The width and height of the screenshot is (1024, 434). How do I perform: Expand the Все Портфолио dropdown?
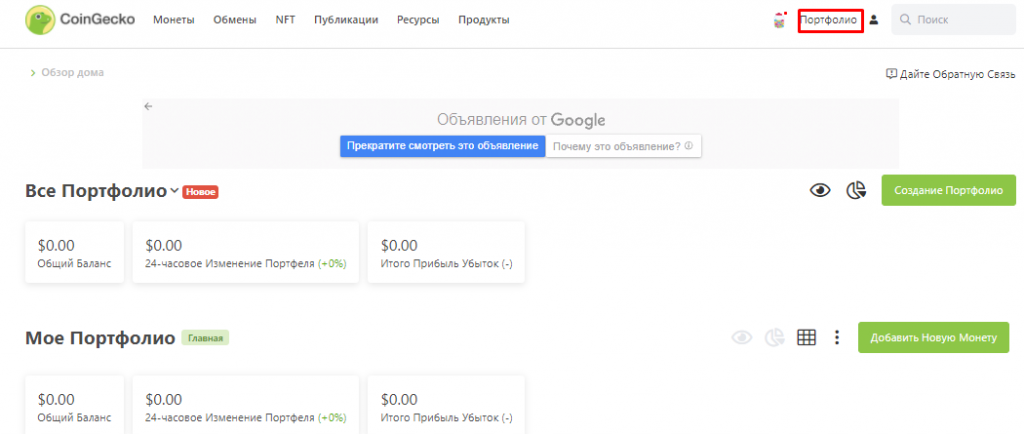(x=174, y=191)
